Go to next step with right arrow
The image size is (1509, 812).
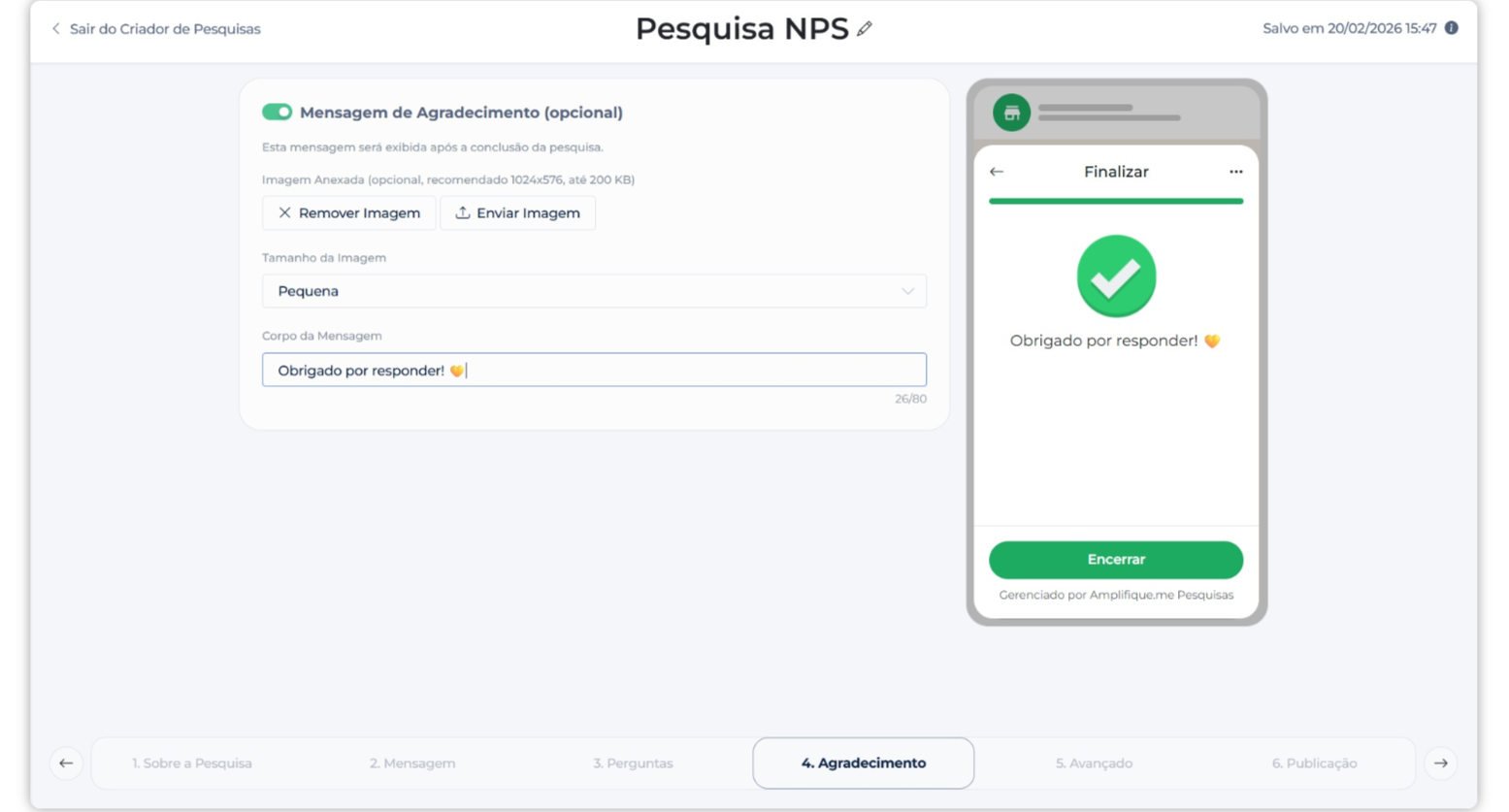point(1441,763)
